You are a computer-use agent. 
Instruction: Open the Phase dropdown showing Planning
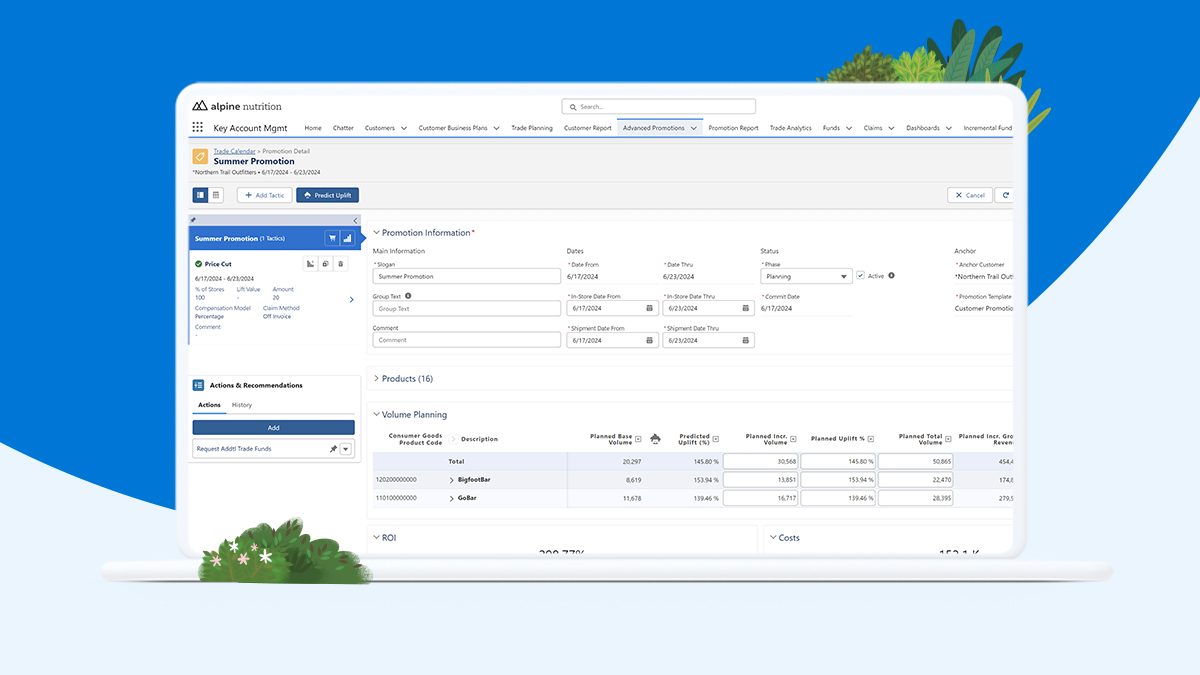[806, 275]
